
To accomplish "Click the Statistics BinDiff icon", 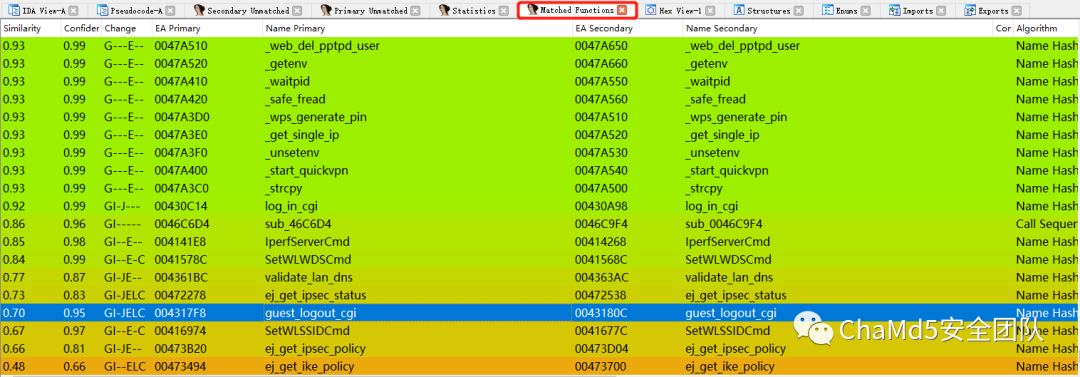I will (x=444, y=10).
